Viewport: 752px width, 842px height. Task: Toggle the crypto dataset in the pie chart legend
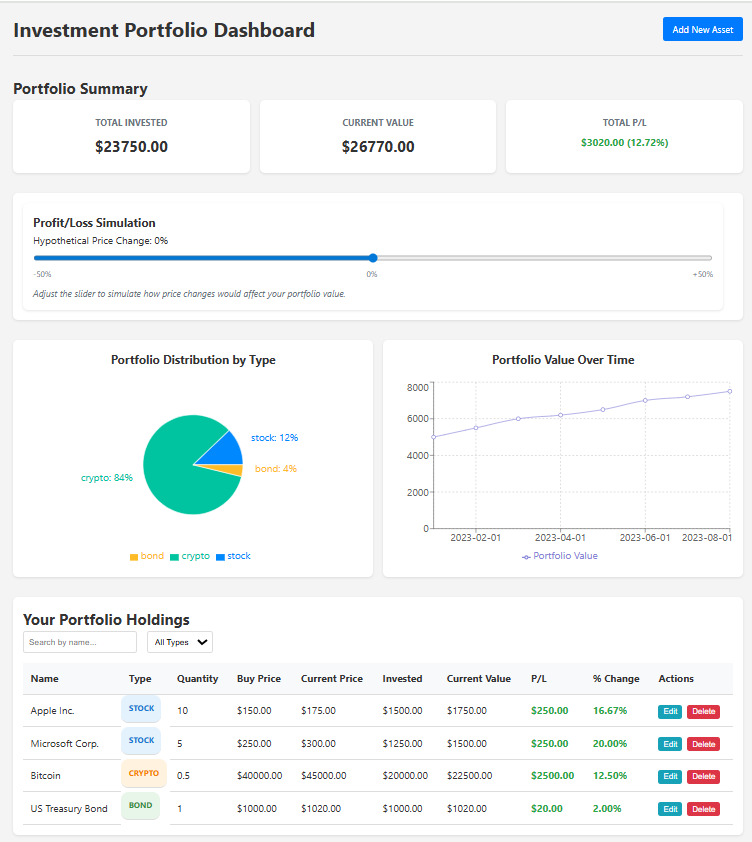188,555
